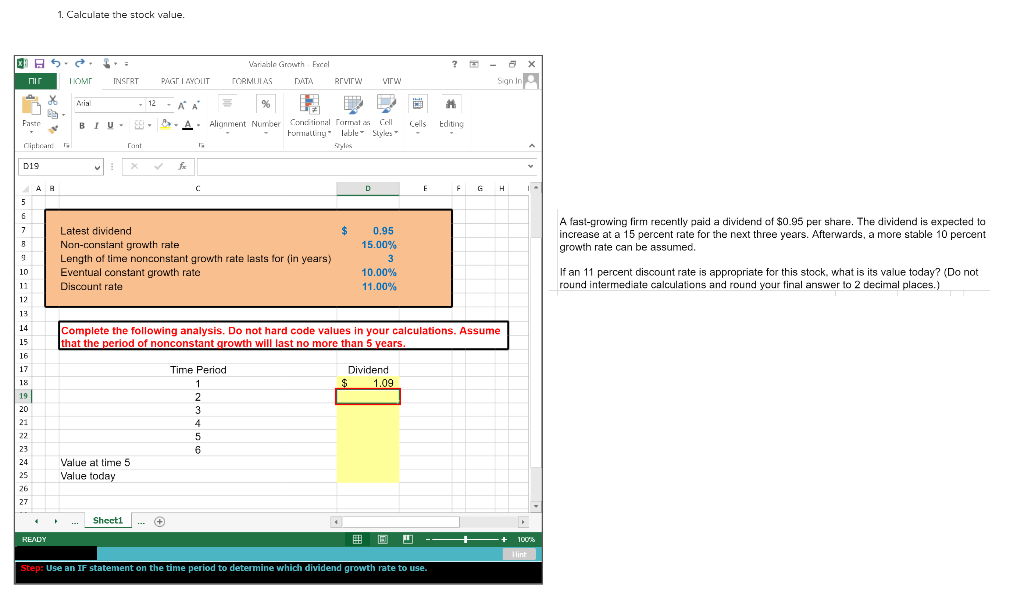Toggle italic formatting
The height and width of the screenshot is (589, 1024).
pyautogui.click(x=96, y=123)
